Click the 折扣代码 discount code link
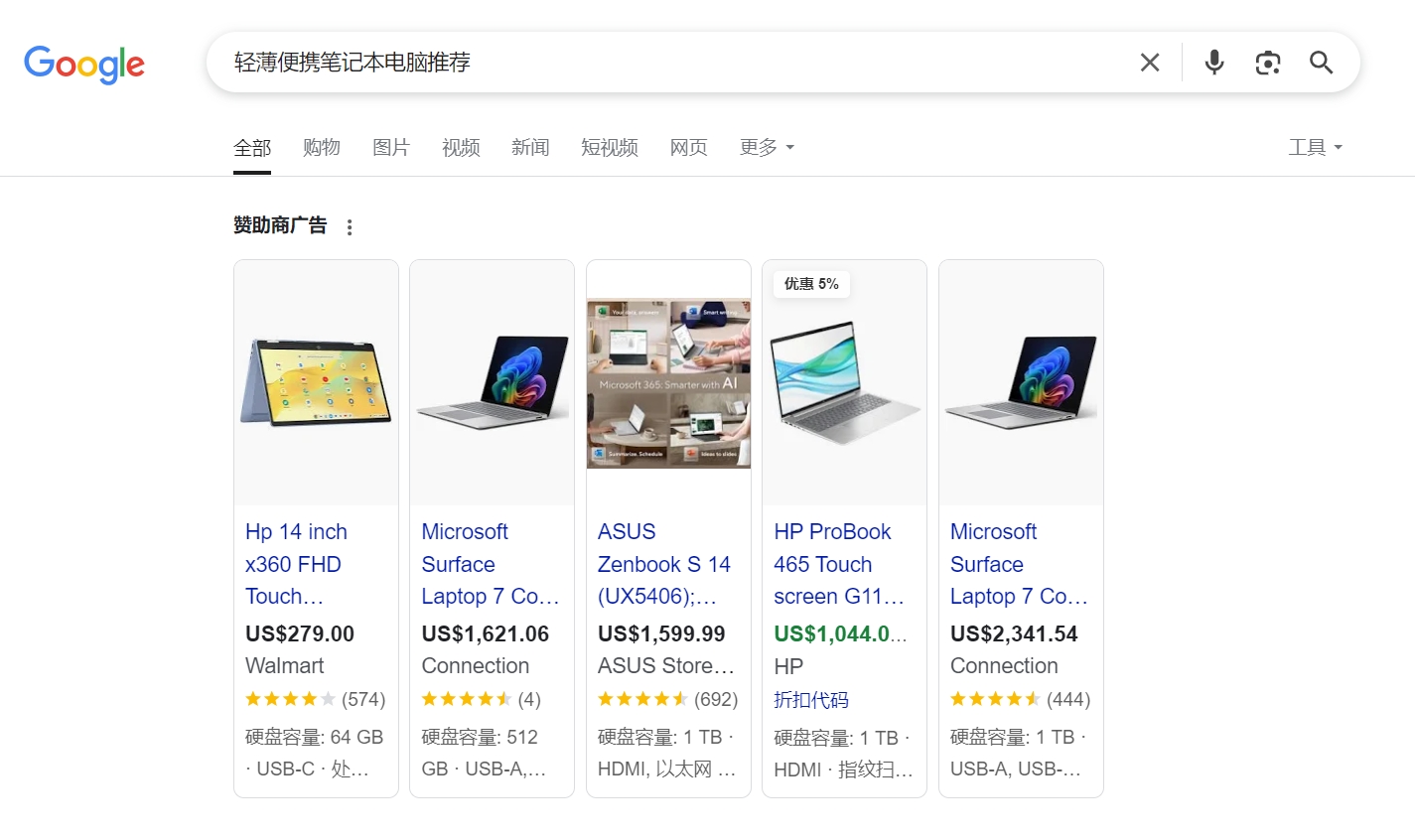Screen dimensions: 1415x840 811,700
